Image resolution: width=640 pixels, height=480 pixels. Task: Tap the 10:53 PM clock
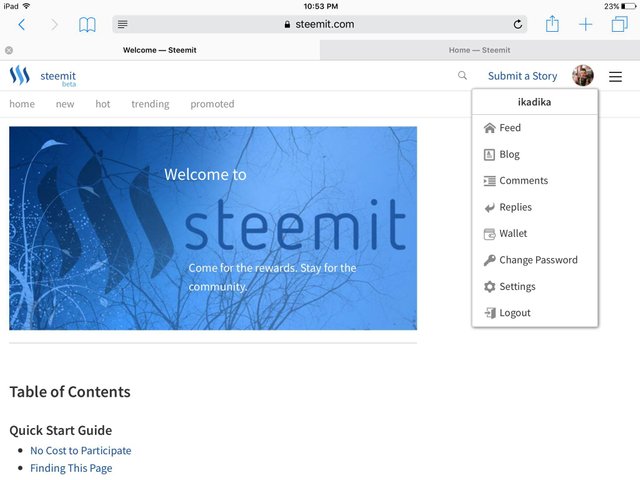pos(321,6)
